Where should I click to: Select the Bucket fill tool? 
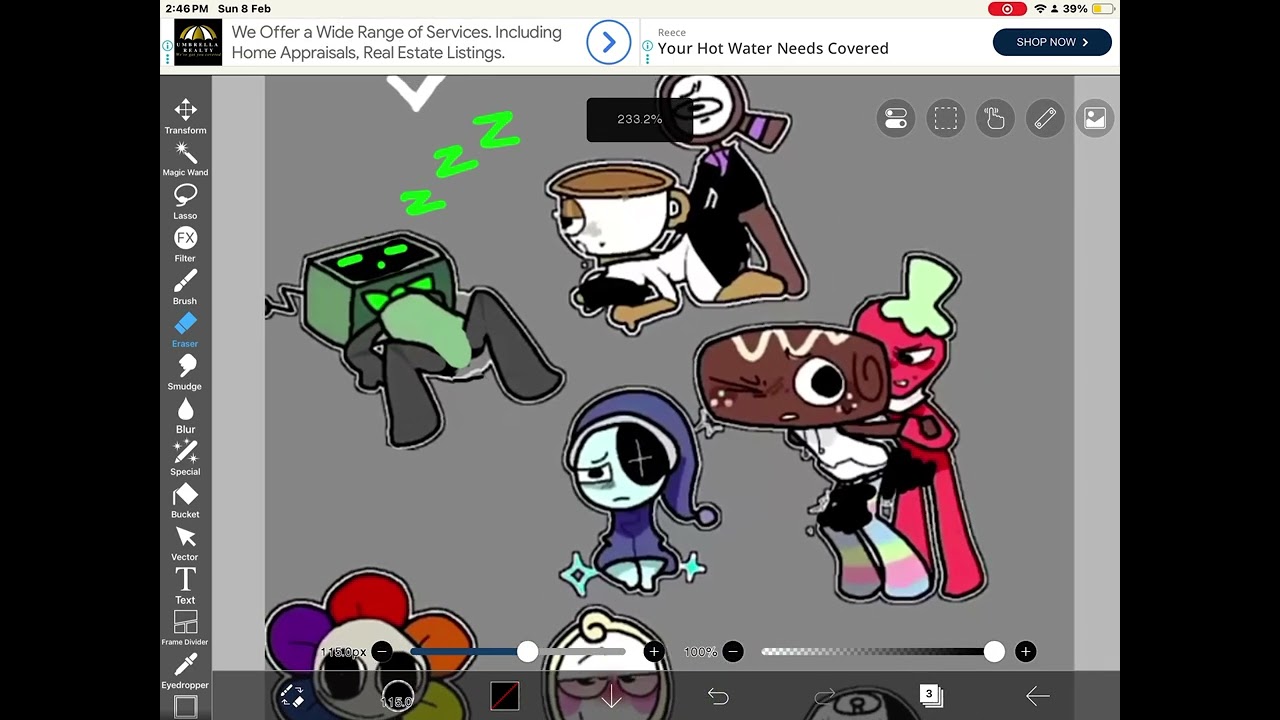pos(185,500)
